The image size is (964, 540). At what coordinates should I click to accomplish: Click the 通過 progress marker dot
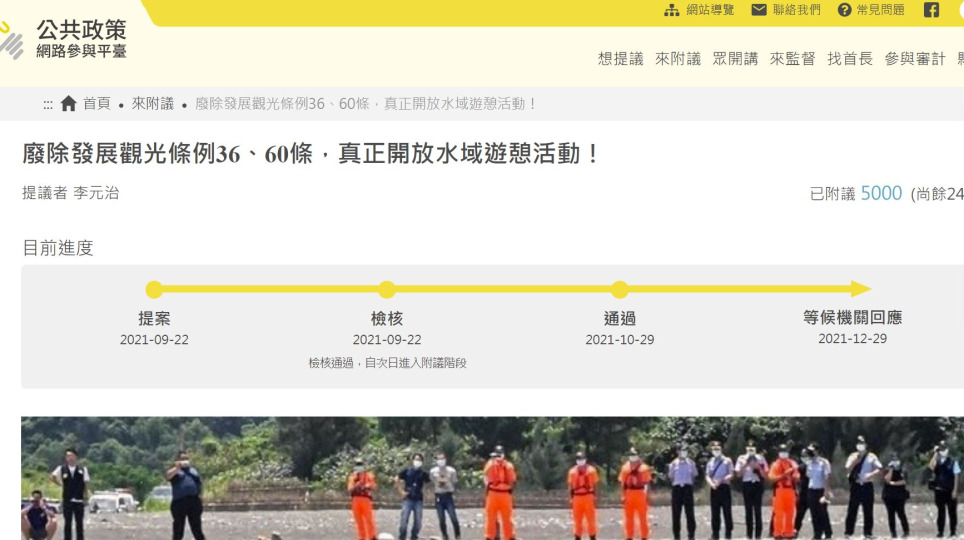point(620,289)
